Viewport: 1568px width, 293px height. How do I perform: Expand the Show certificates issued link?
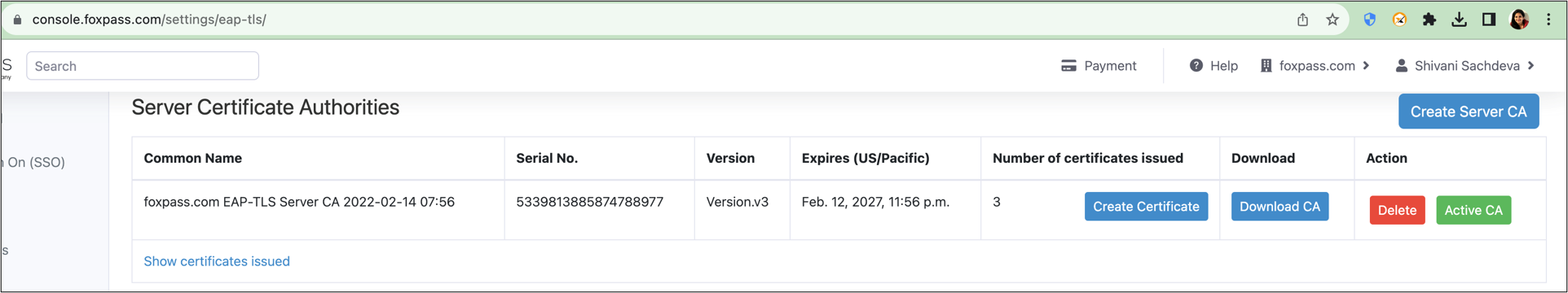[x=217, y=261]
